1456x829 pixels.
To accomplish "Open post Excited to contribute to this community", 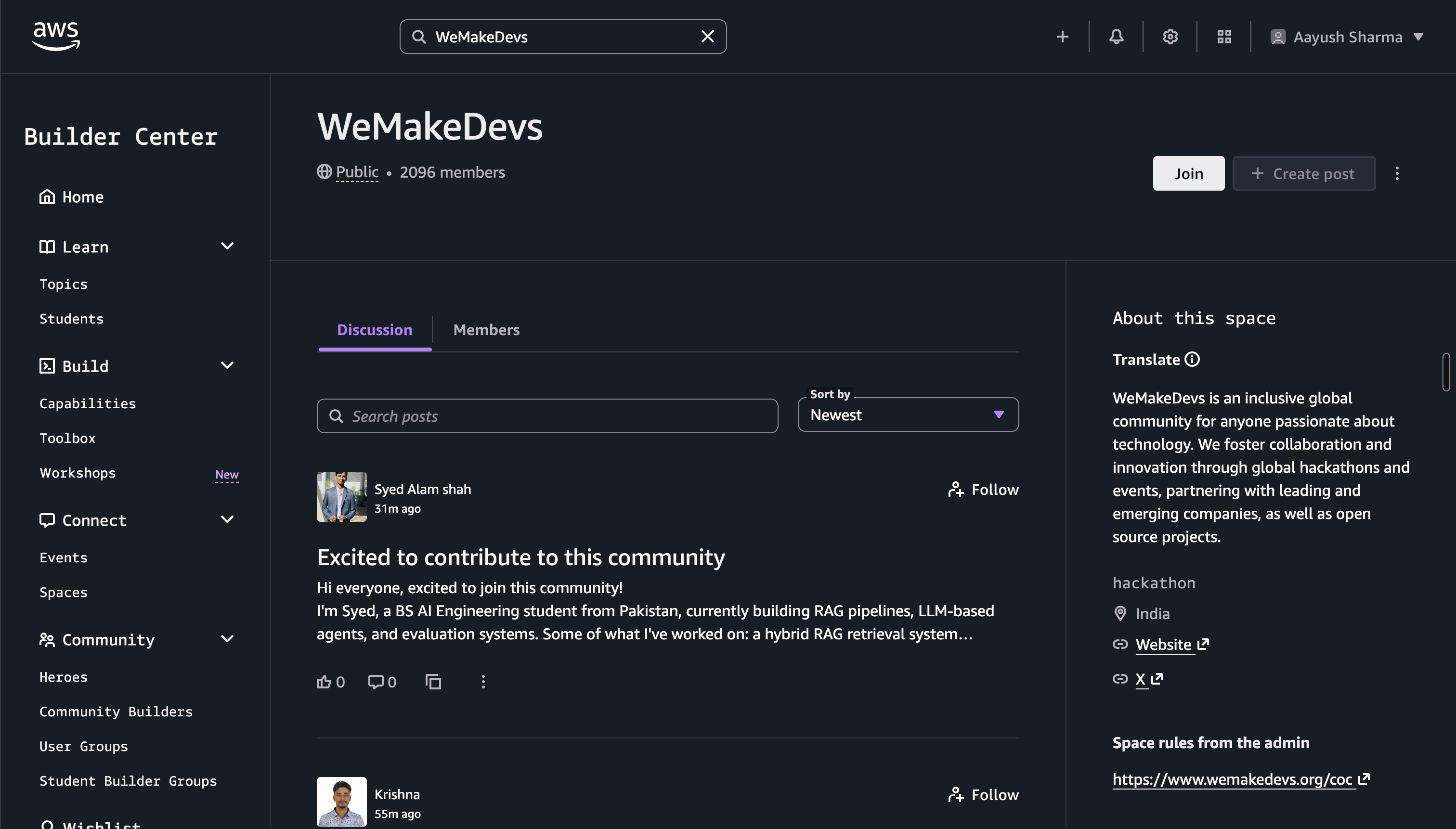I will tap(520, 557).
